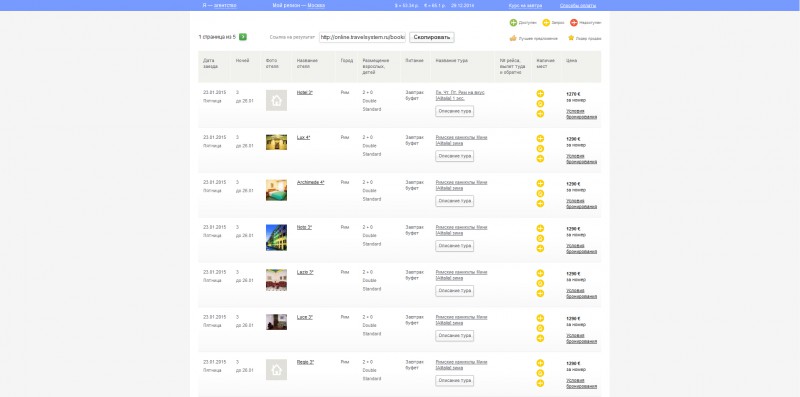
Task: Click first availability icon in Regio 3* row
Action: point(540,363)
